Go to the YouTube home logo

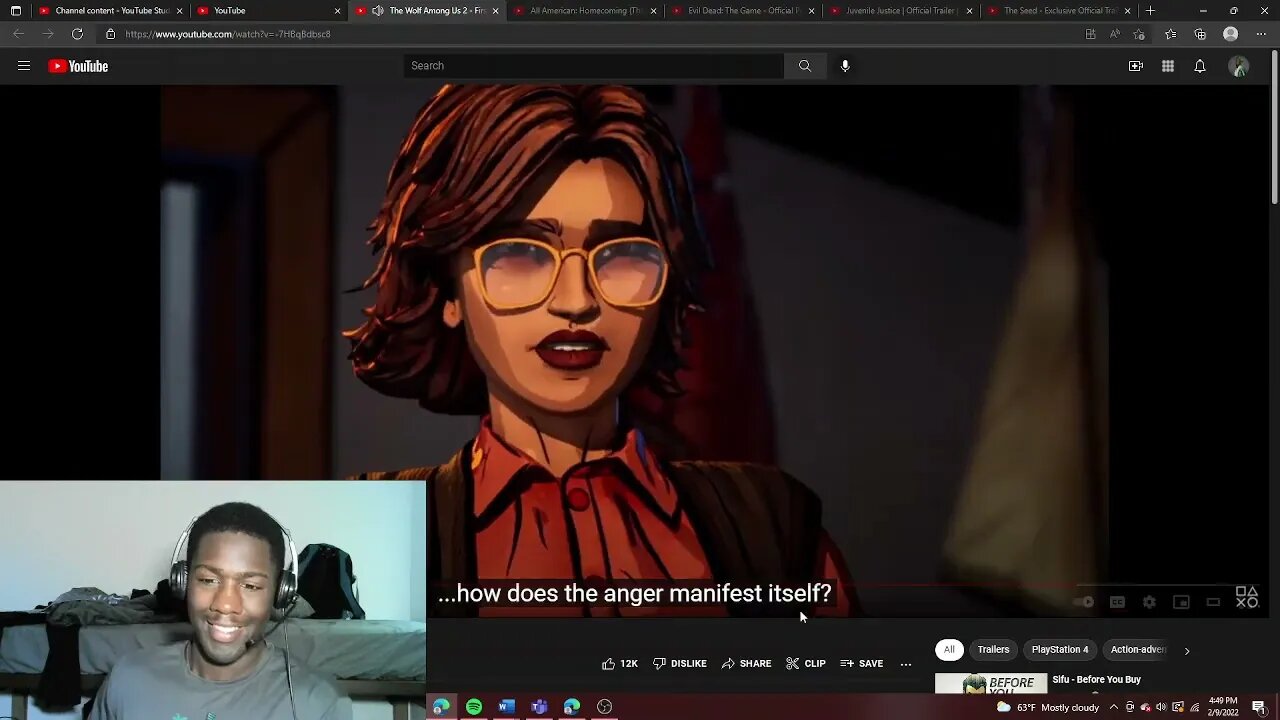[78, 66]
